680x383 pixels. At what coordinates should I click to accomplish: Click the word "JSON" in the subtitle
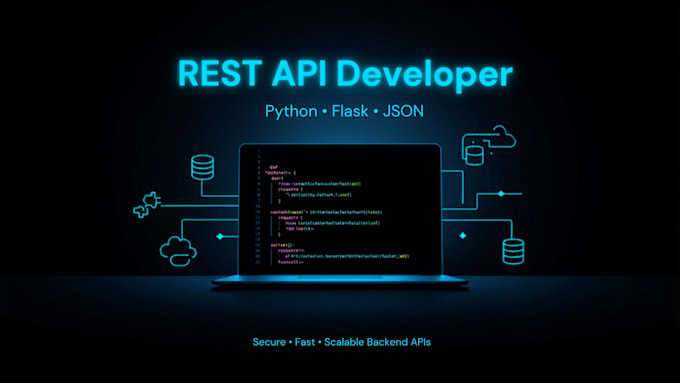click(403, 111)
